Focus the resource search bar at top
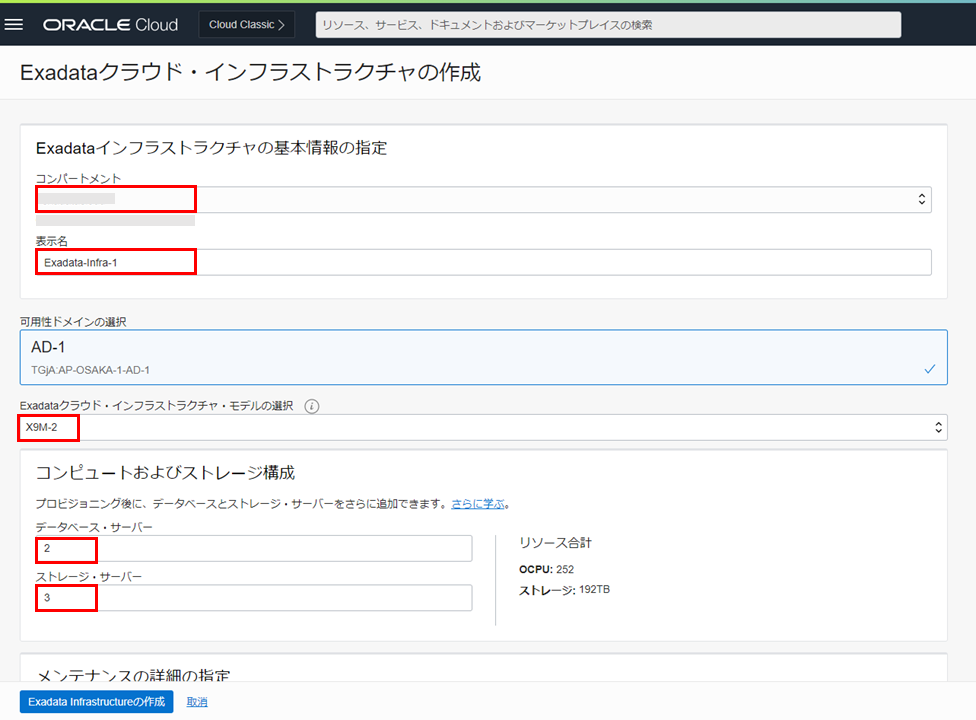This screenshot has height=720, width=976. (608, 25)
